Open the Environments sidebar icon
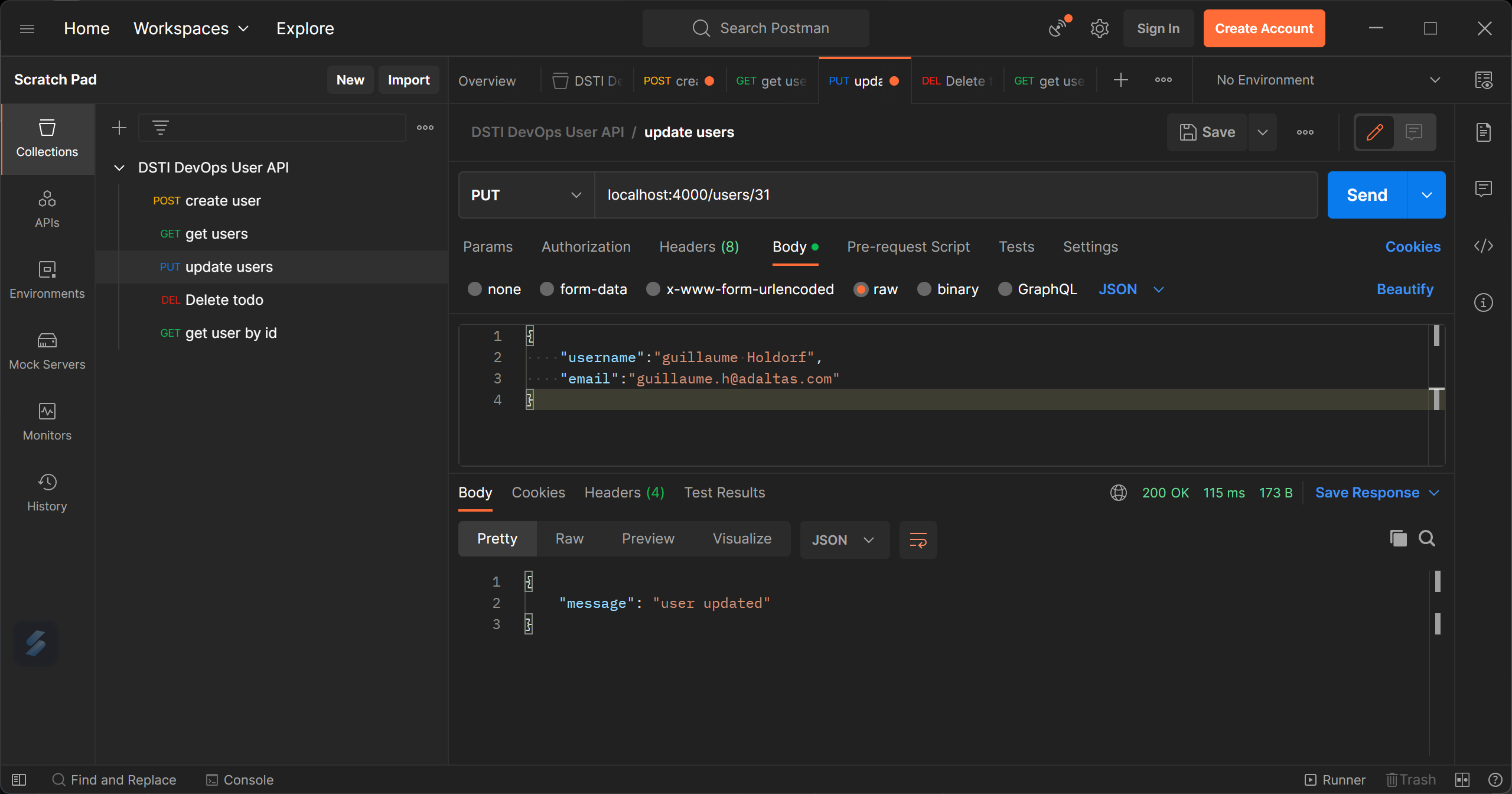 coord(47,279)
